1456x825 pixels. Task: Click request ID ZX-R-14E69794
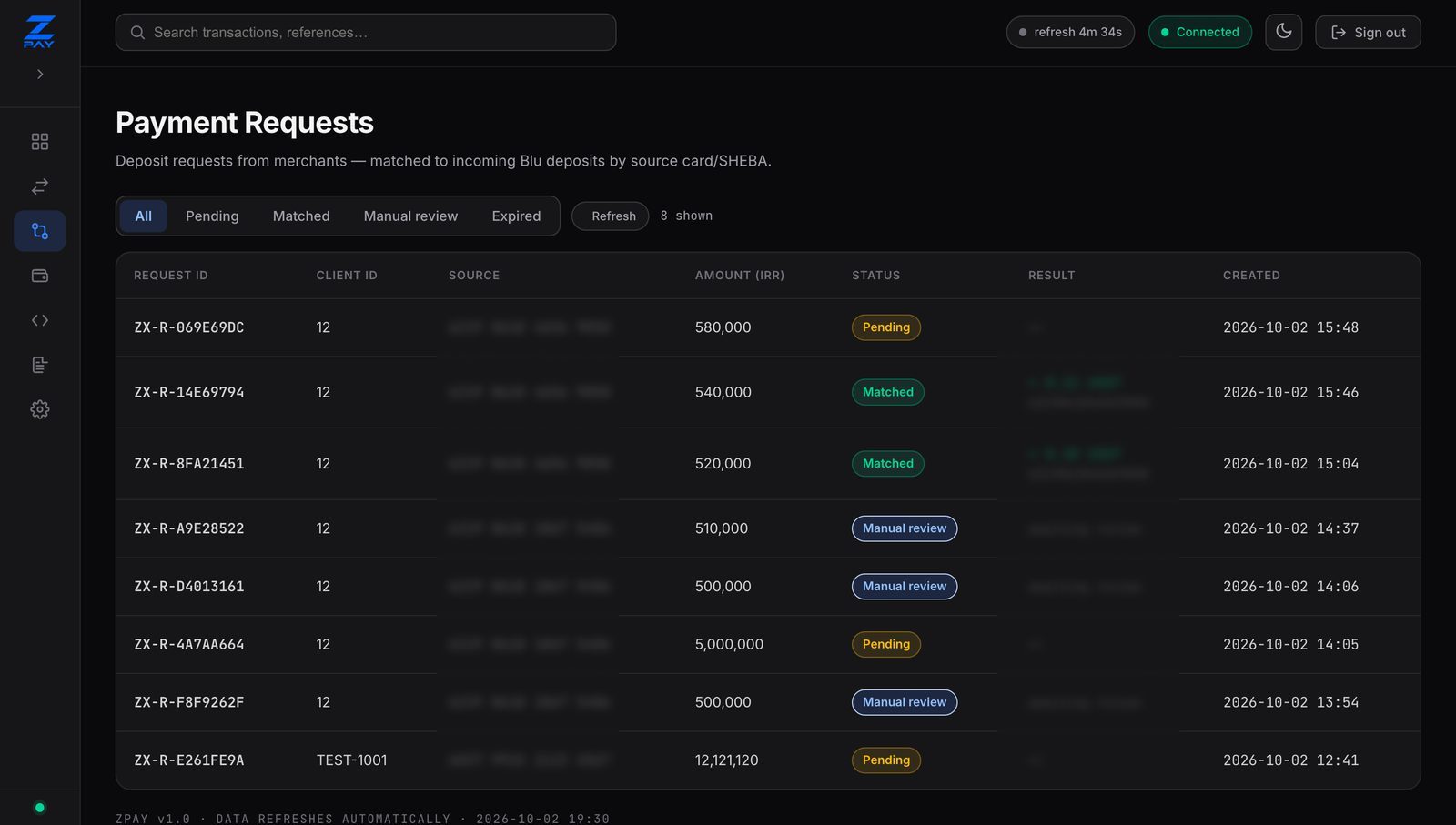click(189, 392)
